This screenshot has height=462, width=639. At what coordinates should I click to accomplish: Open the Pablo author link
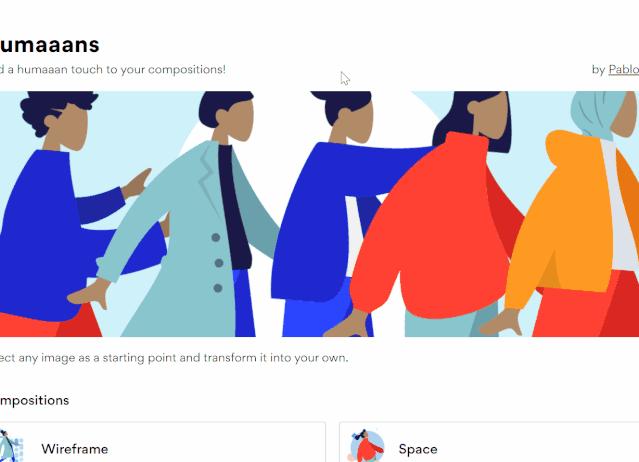(x=624, y=70)
